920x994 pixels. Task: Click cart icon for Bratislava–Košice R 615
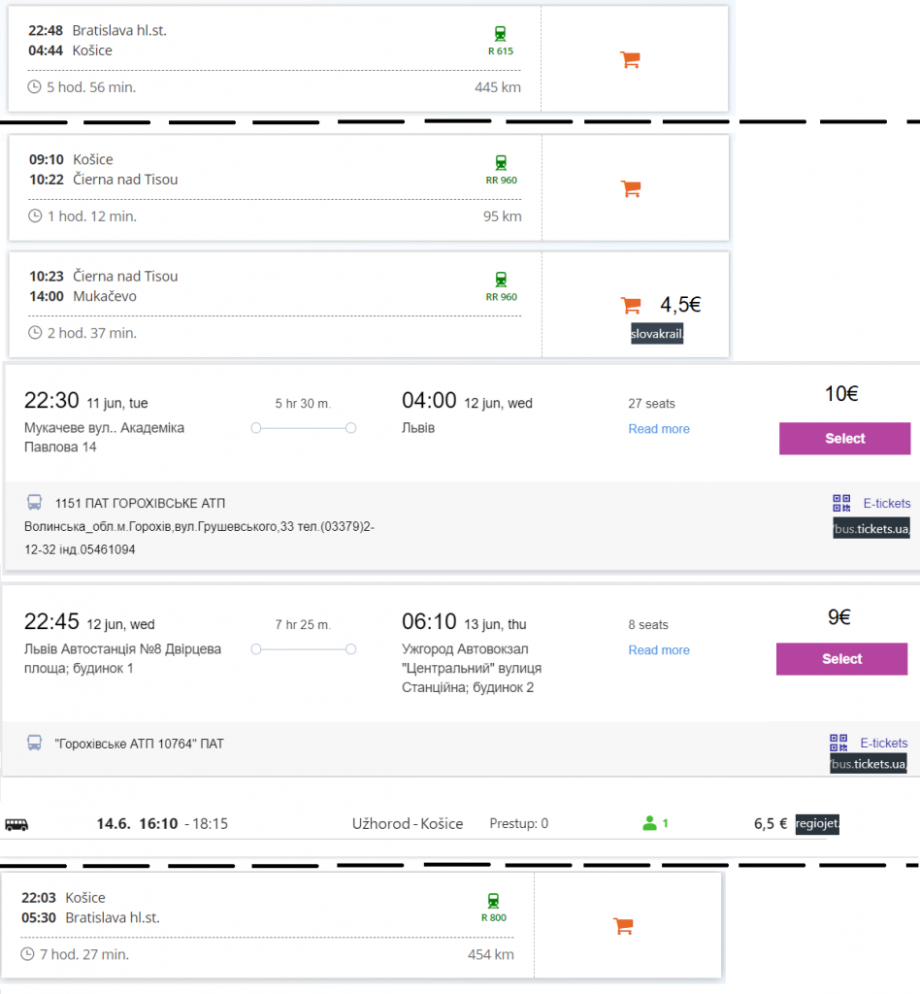click(x=630, y=60)
